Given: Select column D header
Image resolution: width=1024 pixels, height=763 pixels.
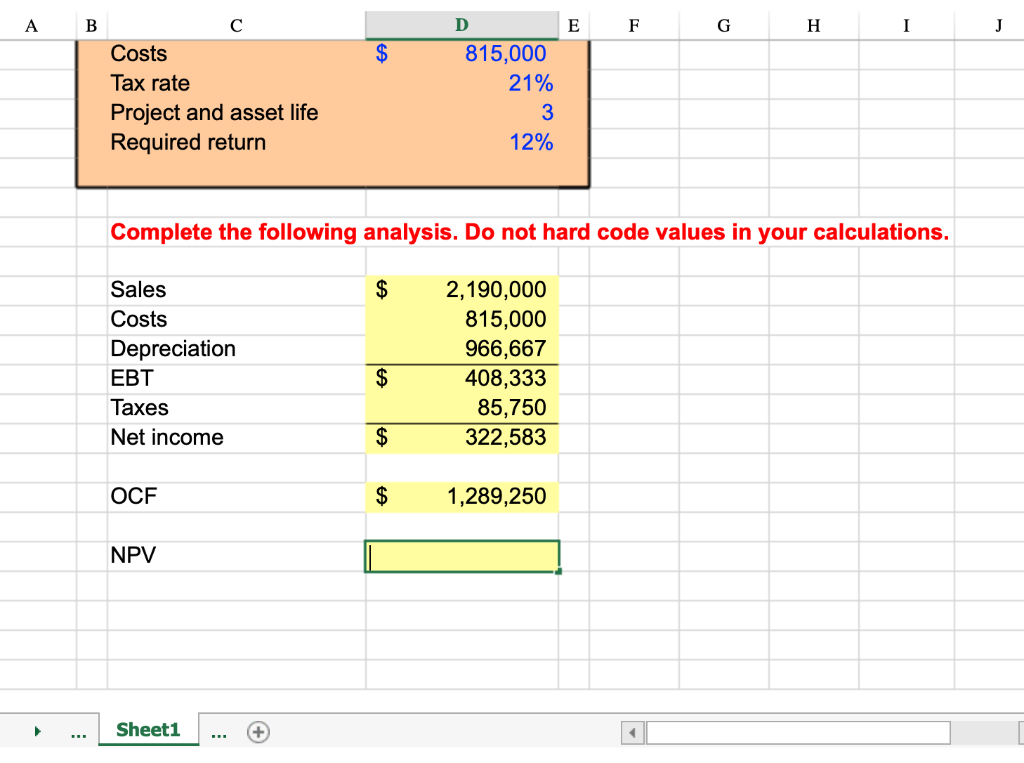Looking at the screenshot, I should click(x=462, y=25).
